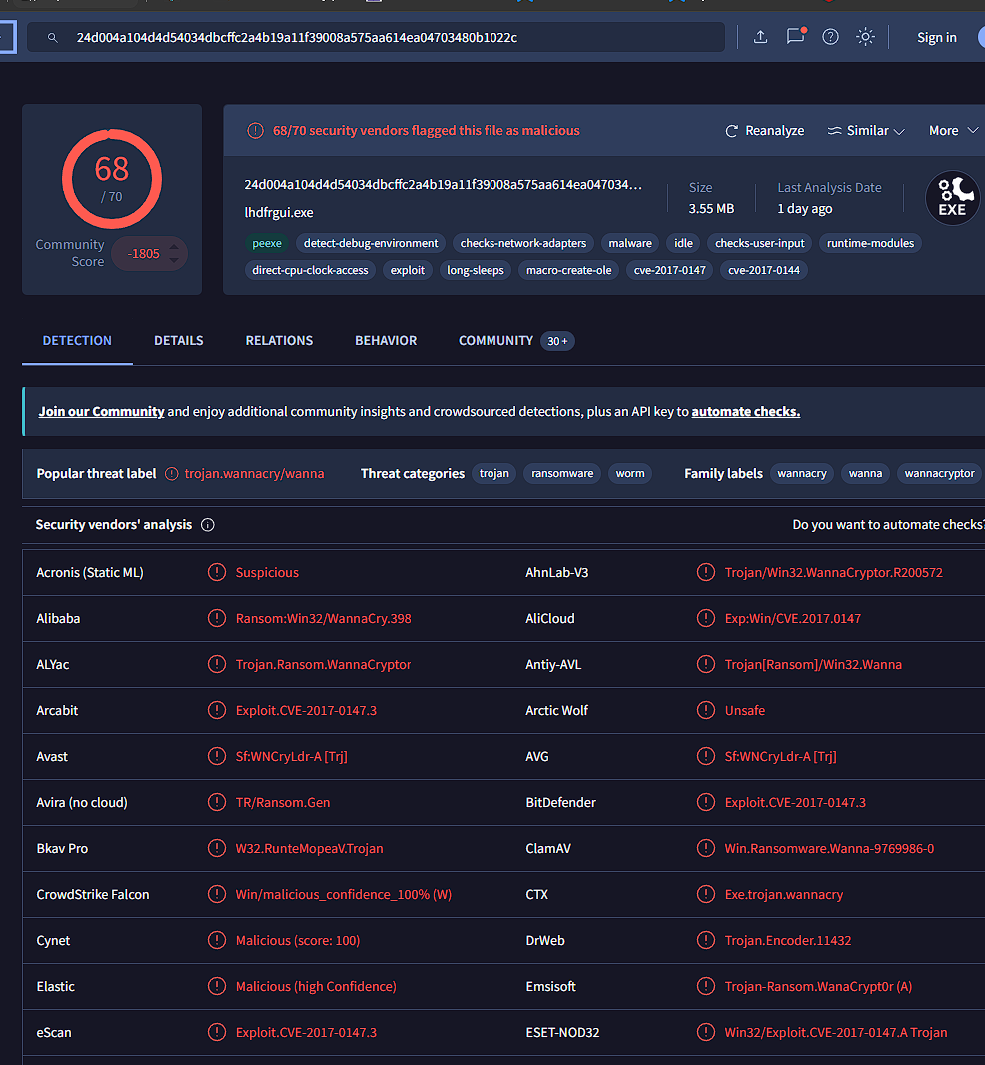Click the peexe tag
Image resolution: width=985 pixels, height=1065 pixels.
[266, 243]
